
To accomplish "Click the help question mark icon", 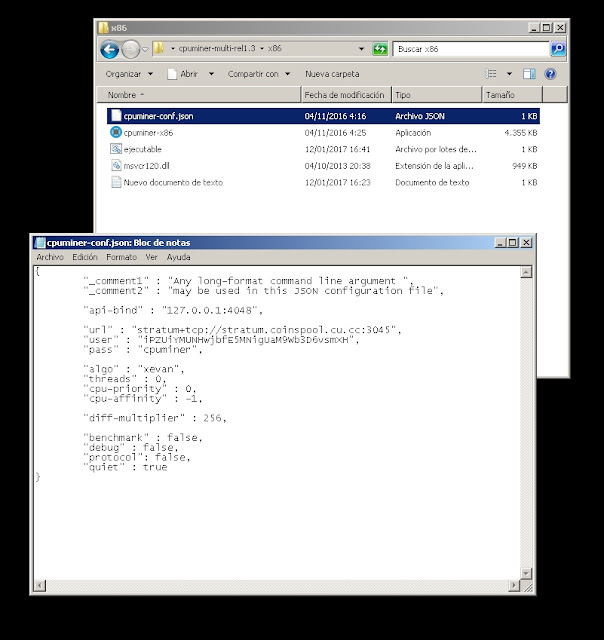I will click(x=550, y=74).
